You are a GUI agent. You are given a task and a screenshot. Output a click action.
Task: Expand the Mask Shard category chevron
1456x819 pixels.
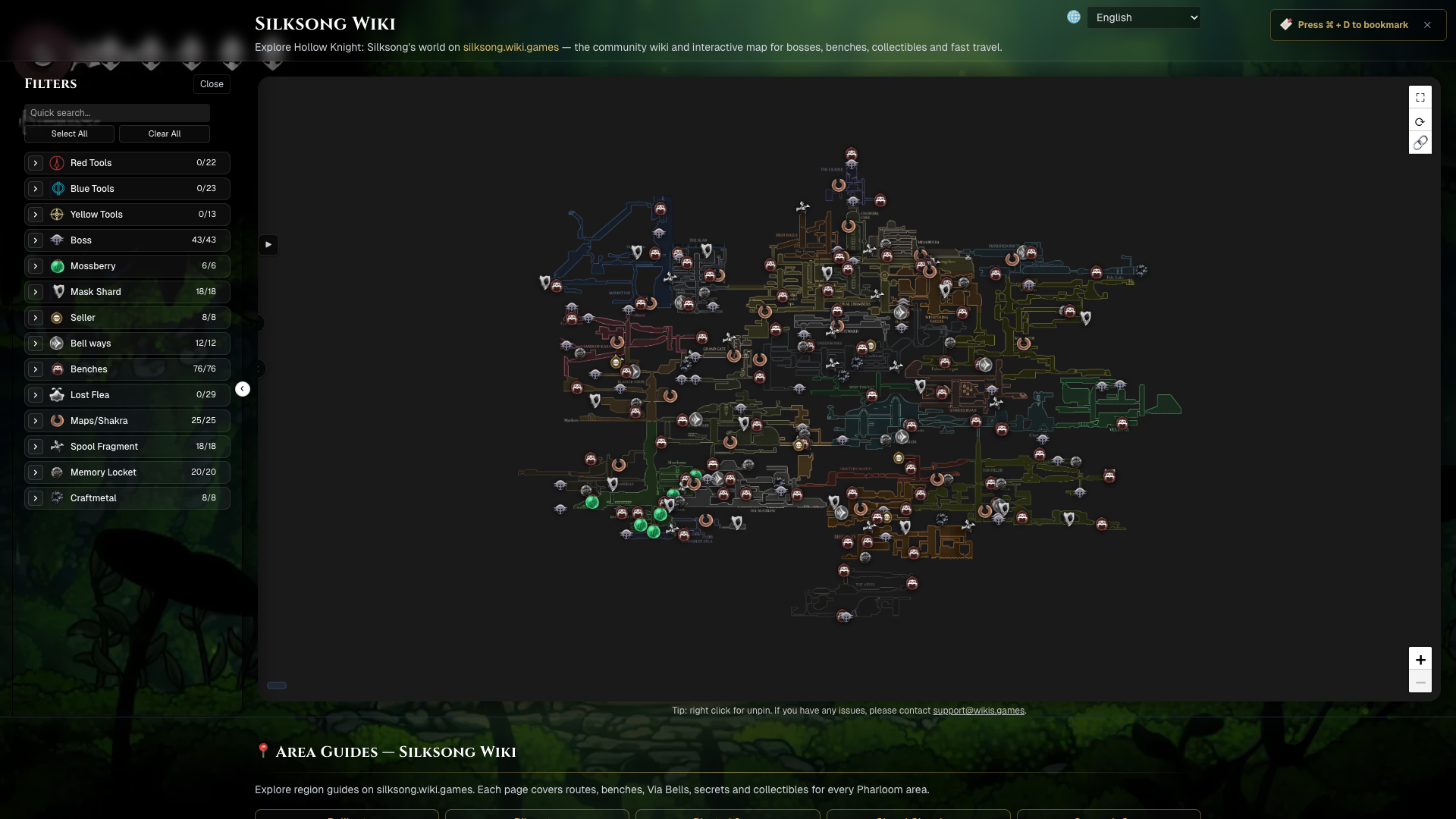point(36,292)
